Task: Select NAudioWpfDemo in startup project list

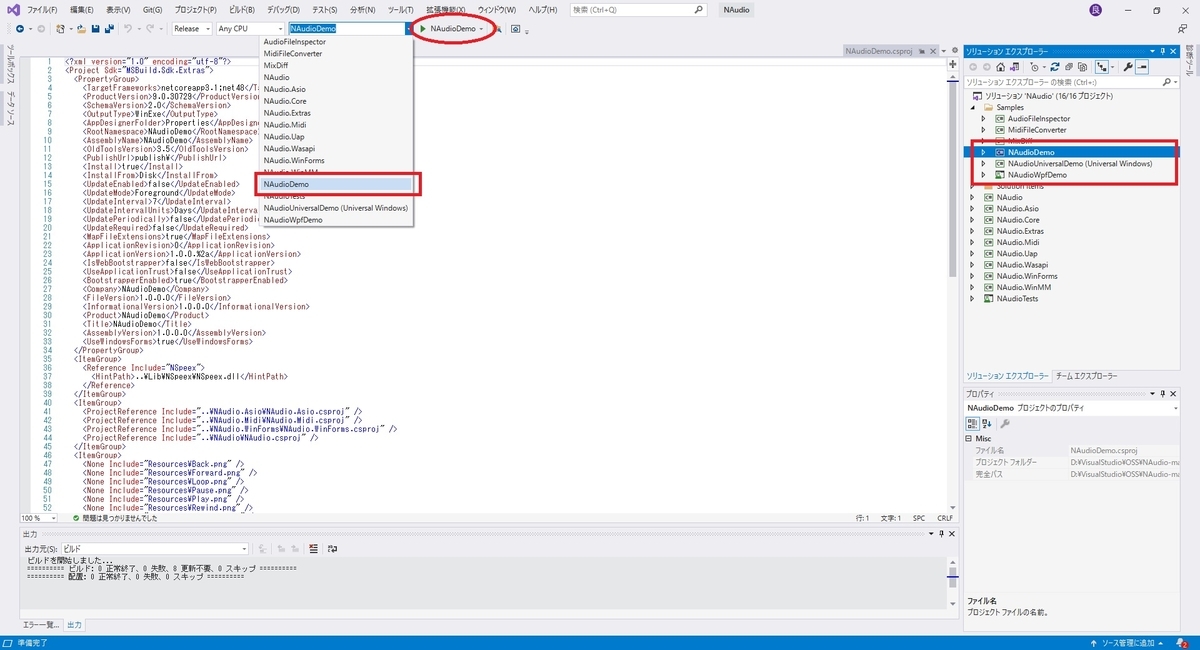Action: 337,220
